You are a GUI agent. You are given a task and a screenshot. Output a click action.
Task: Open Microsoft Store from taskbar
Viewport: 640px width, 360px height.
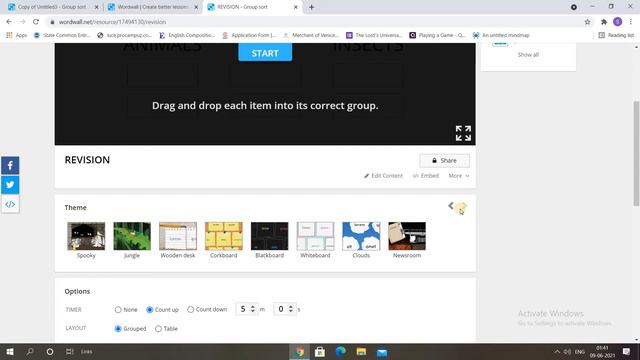pyautogui.click(x=320, y=352)
